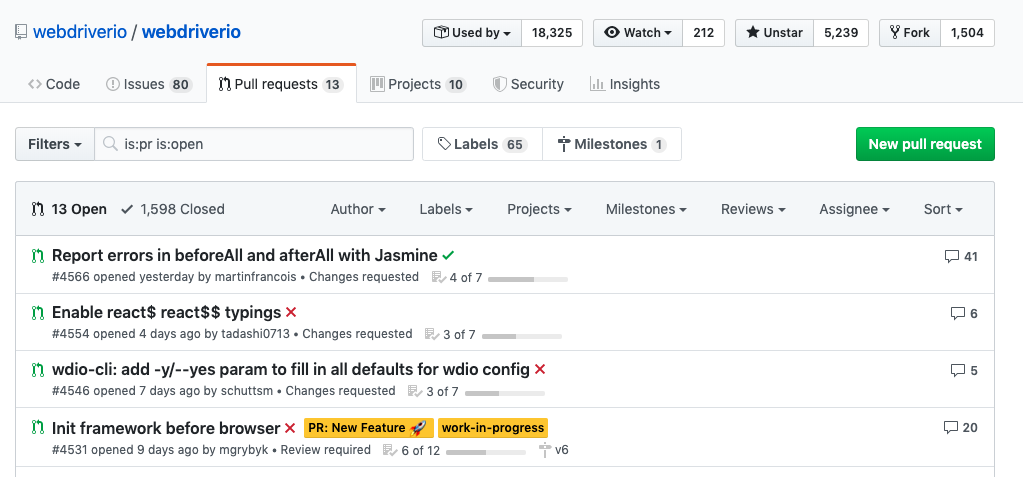Click the work-in-progress label
The image size is (1023, 477).
click(x=493, y=428)
